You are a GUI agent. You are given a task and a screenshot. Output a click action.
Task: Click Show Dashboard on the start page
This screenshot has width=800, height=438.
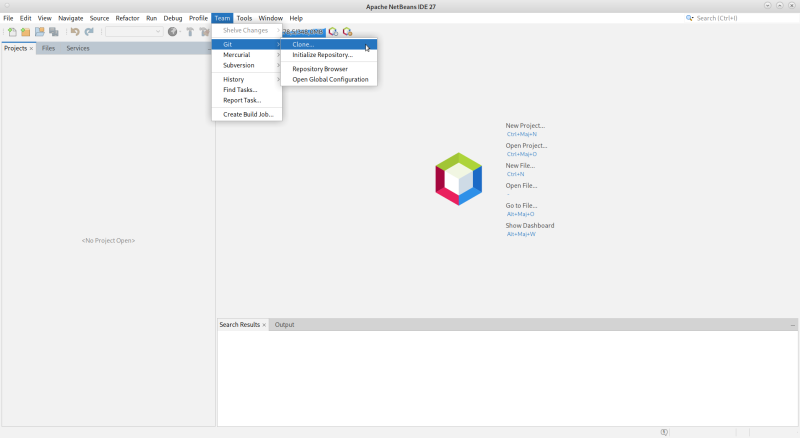click(x=529, y=226)
